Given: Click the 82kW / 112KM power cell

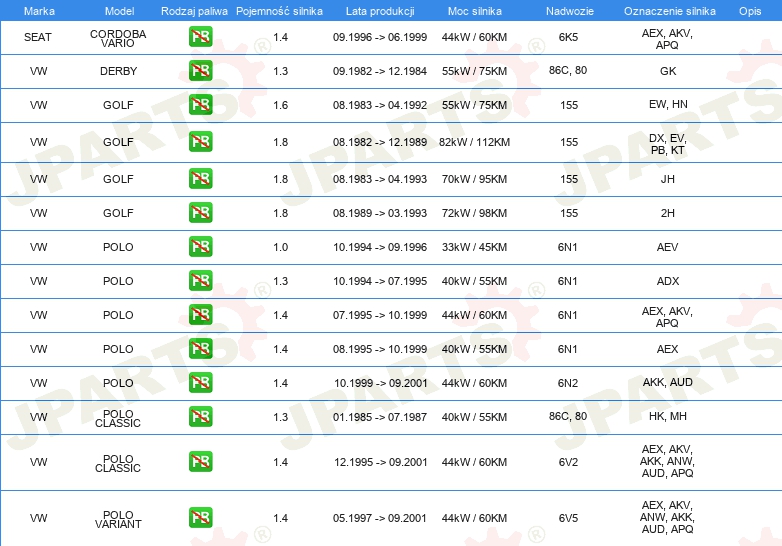Looking at the screenshot, I should click(x=474, y=142).
